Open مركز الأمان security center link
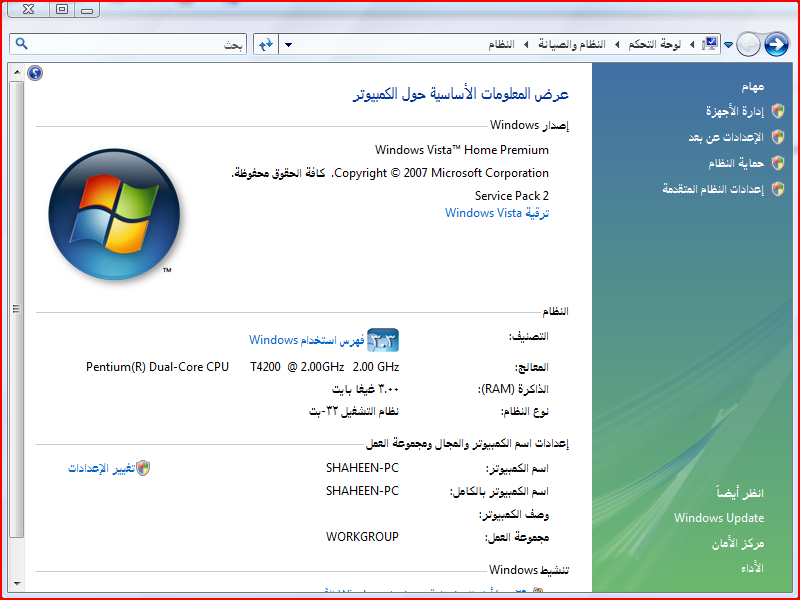This screenshot has height=600, width=800. [738, 544]
